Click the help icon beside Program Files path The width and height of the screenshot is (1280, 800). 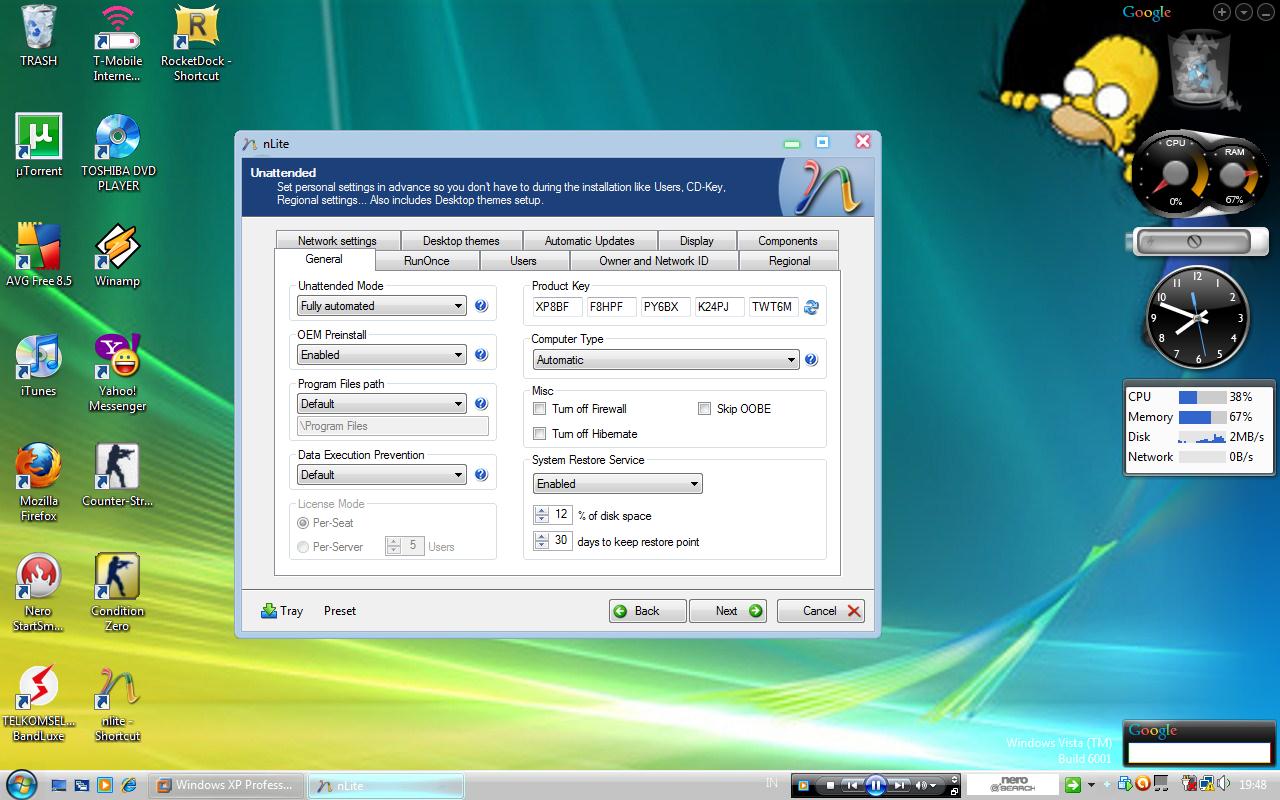pos(481,404)
